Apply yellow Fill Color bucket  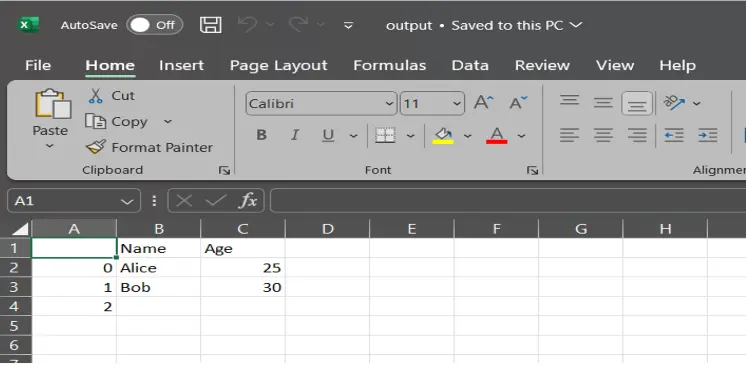pos(443,136)
